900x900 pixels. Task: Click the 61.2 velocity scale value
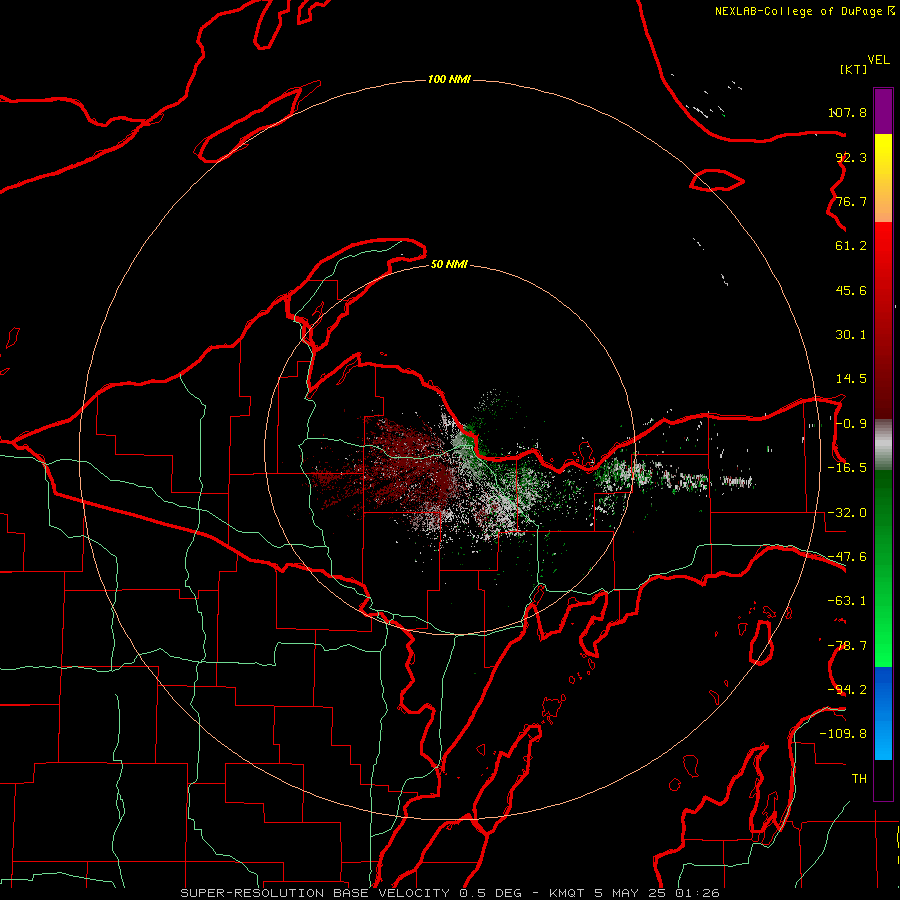[x=851, y=246]
